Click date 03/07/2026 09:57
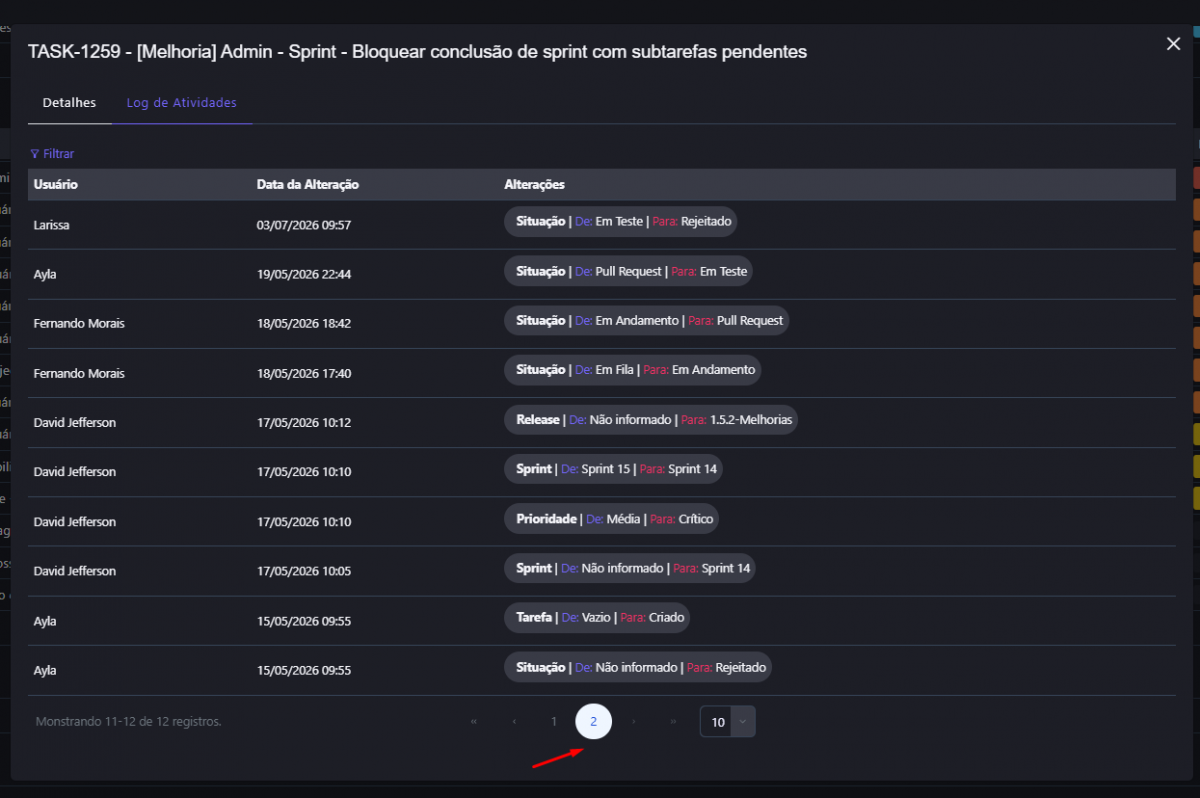This screenshot has height=798, width=1200. click(x=304, y=225)
